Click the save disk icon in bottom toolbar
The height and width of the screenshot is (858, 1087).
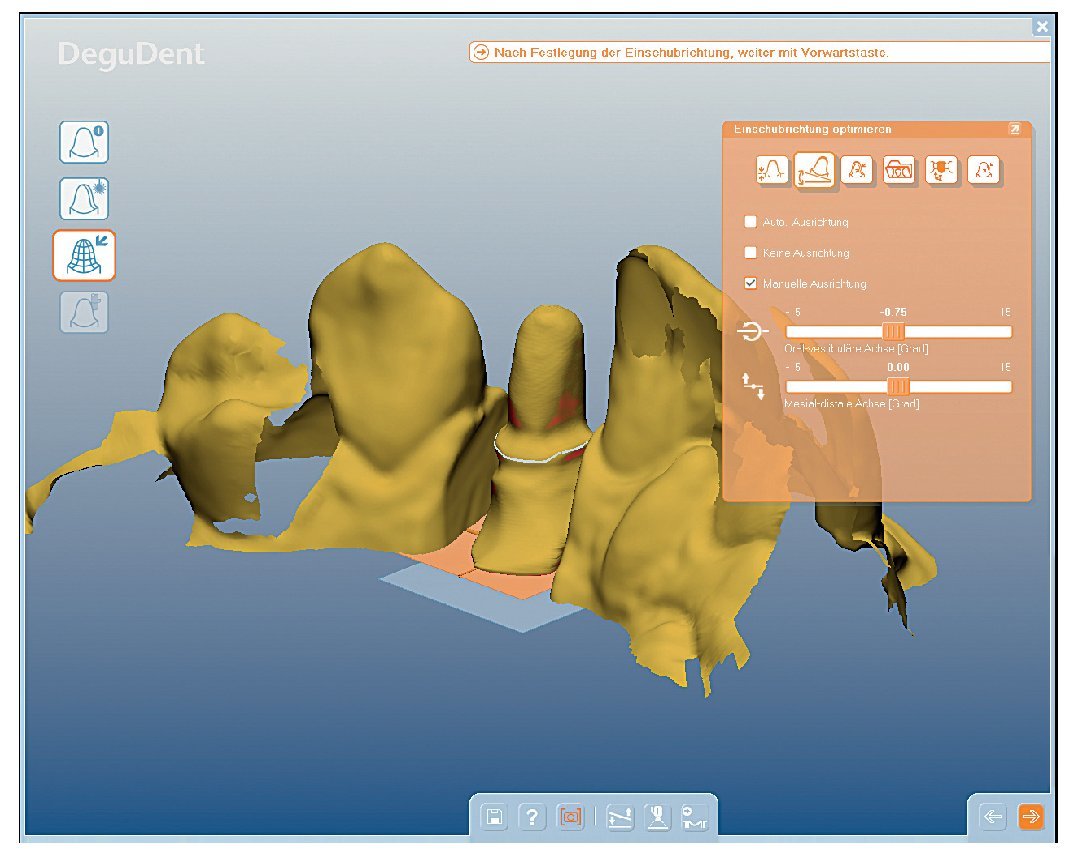[x=494, y=817]
